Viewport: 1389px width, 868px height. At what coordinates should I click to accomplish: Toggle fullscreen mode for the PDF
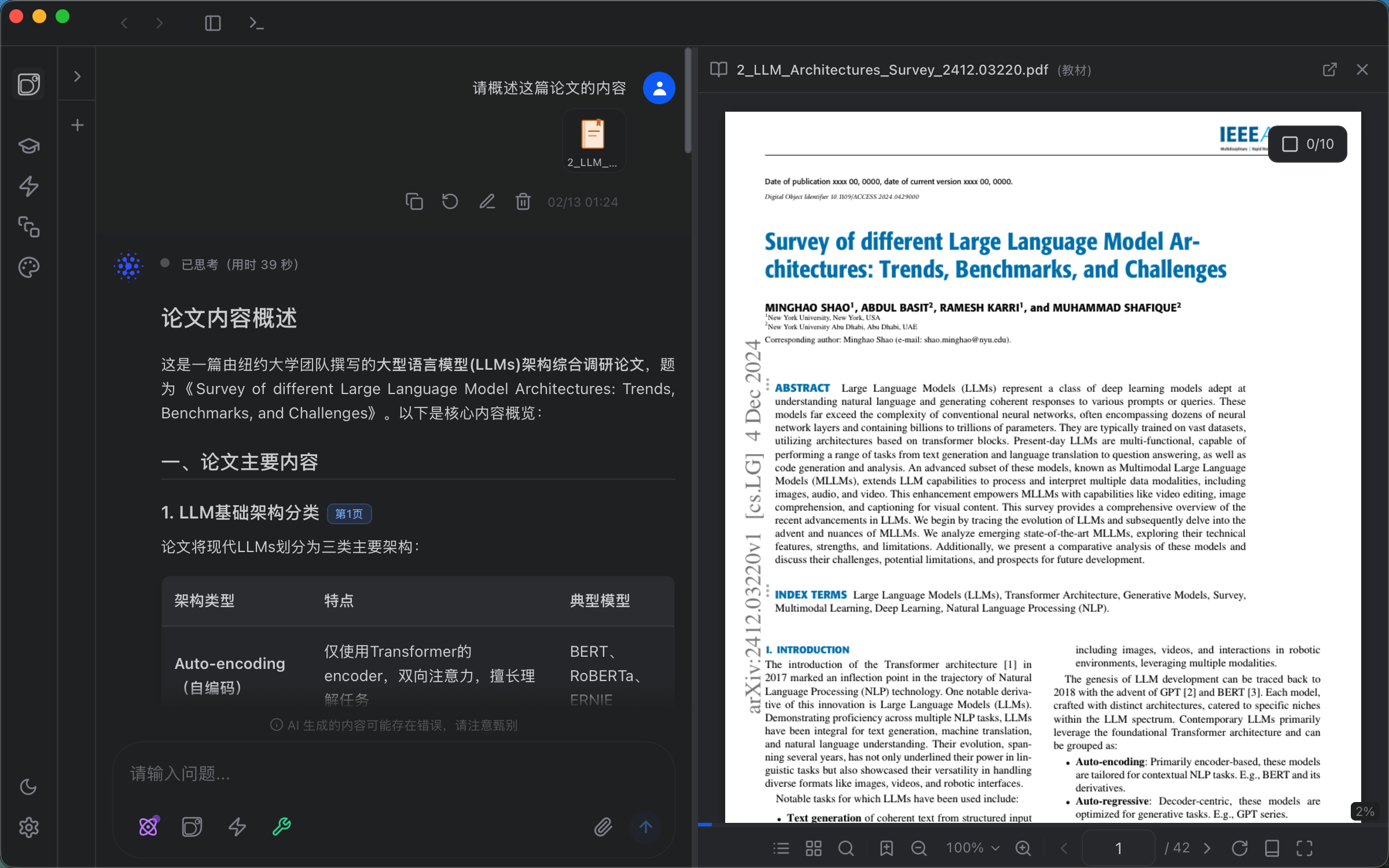pyautogui.click(x=1305, y=848)
